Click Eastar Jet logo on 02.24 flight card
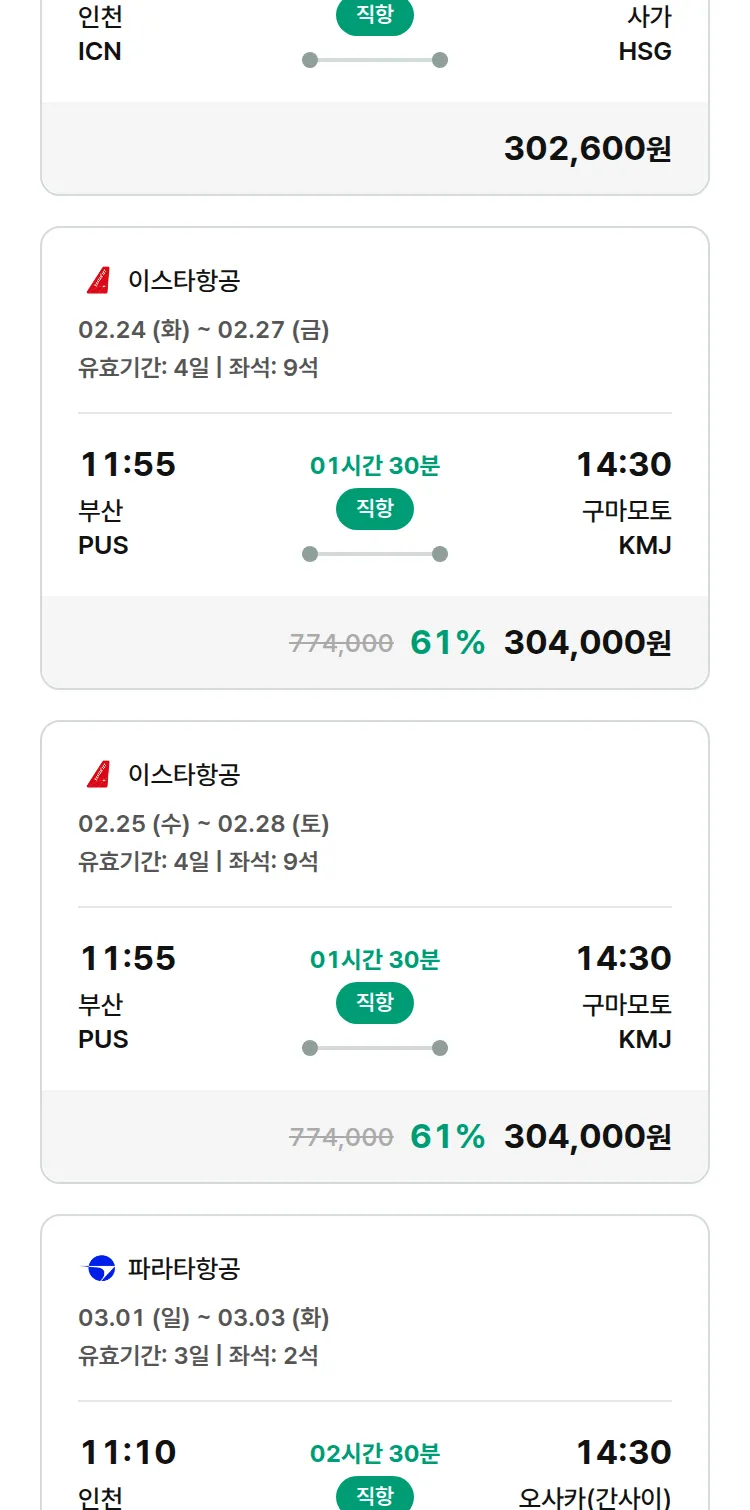 98,281
